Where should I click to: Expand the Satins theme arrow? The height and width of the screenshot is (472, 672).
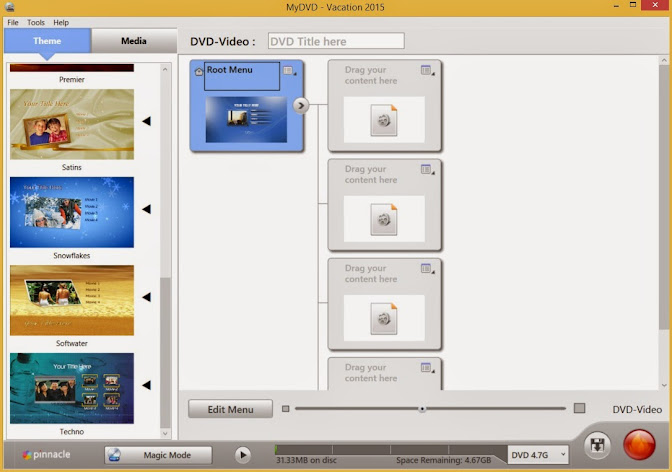[147, 121]
